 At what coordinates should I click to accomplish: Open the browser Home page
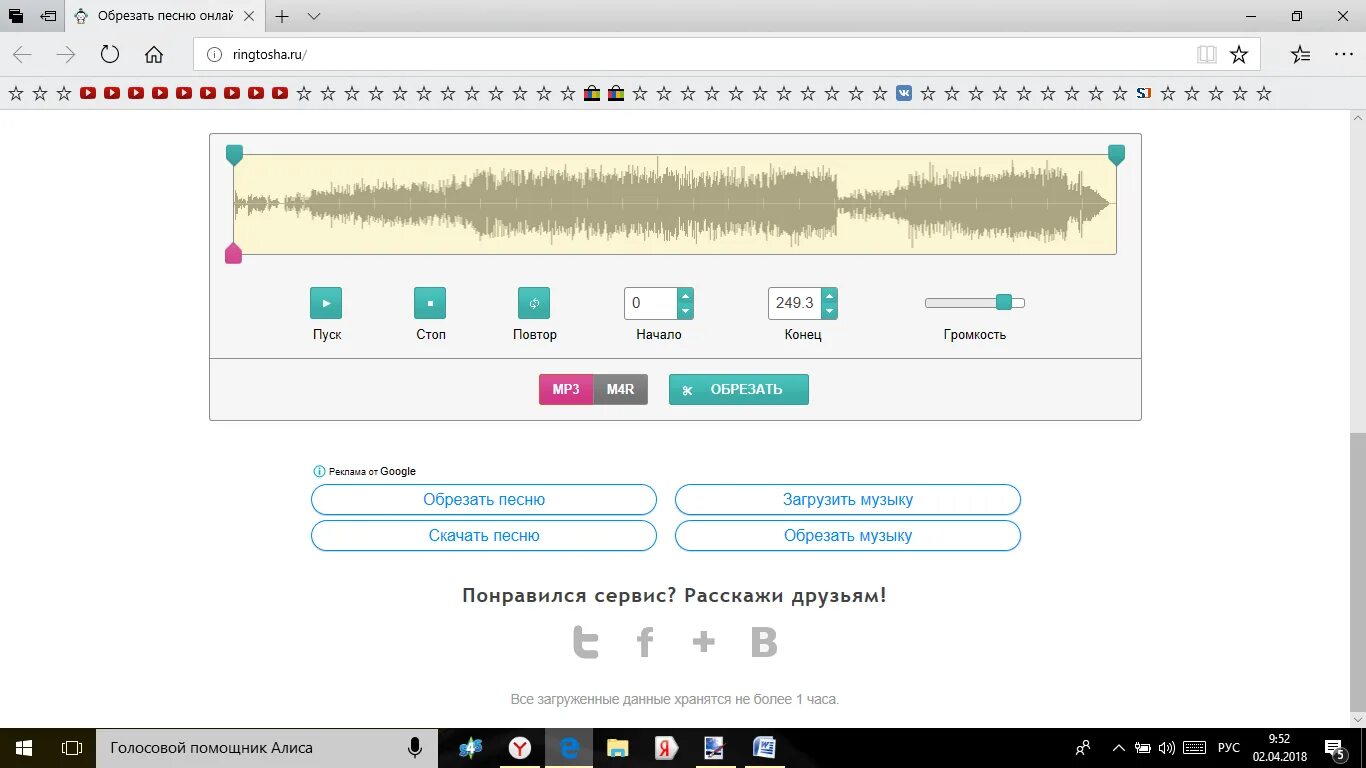[153, 55]
